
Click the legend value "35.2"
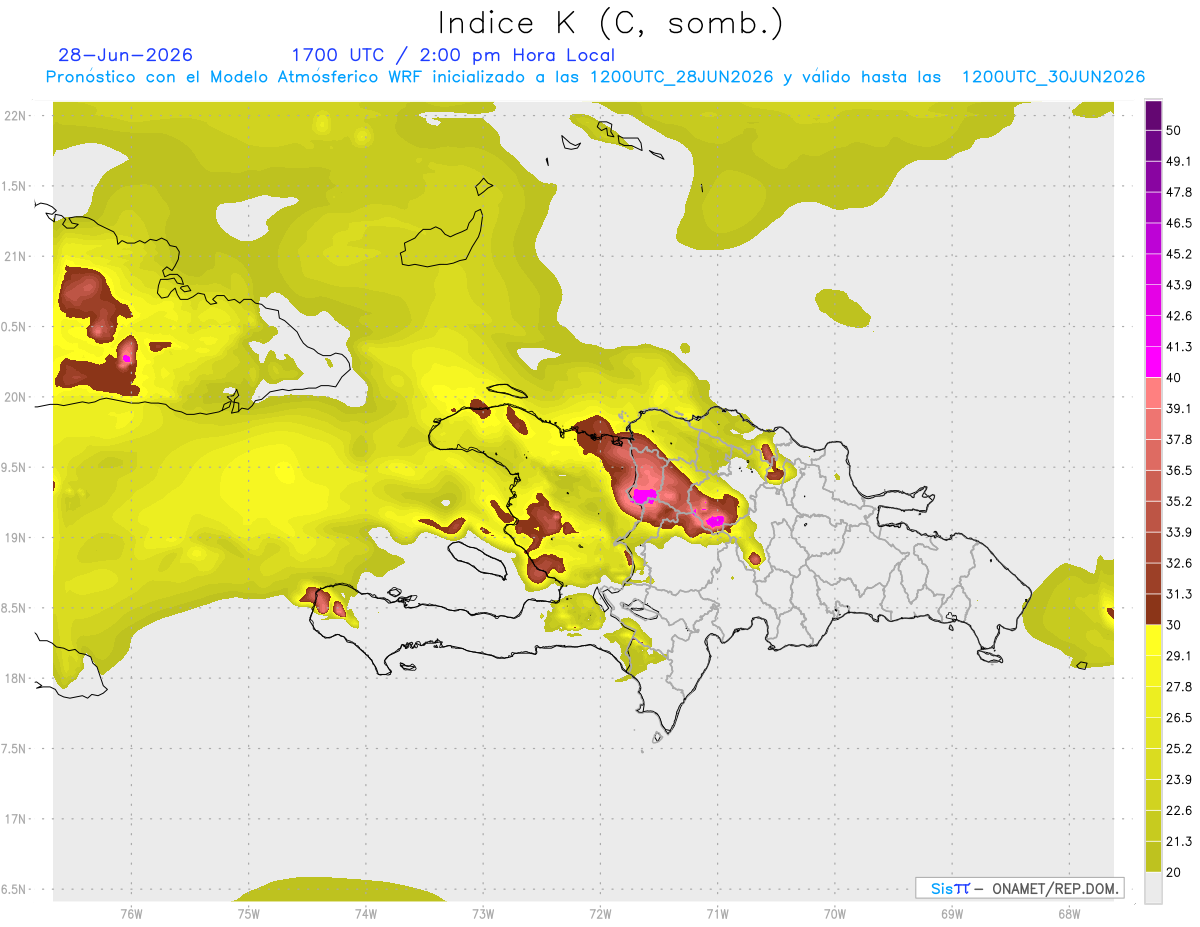tap(1179, 501)
